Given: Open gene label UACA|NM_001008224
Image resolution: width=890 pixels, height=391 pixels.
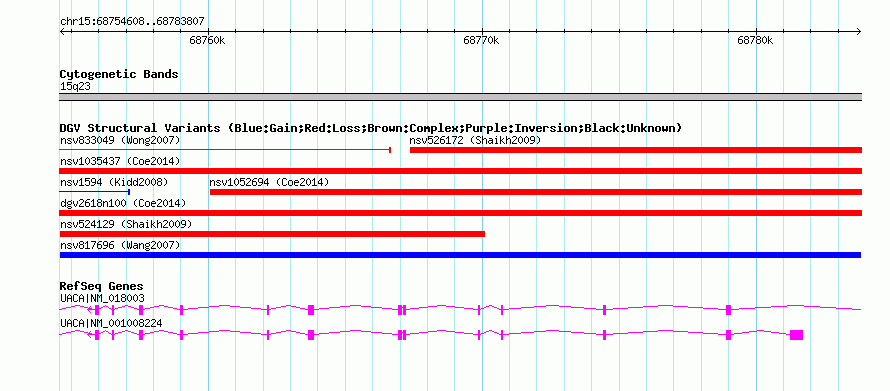Looking at the screenshot, I should point(111,323).
